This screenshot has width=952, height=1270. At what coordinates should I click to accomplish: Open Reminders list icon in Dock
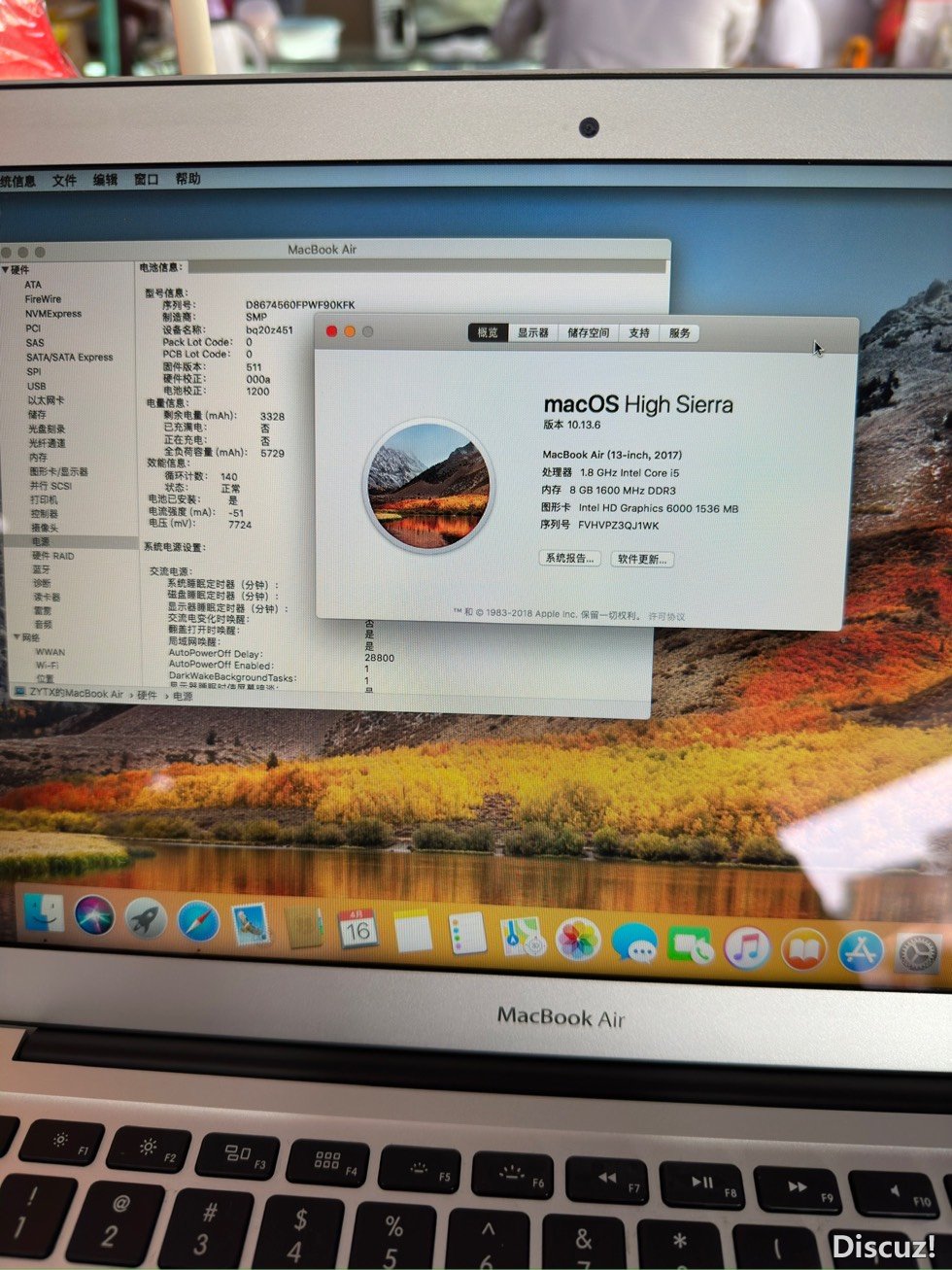point(467,936)
